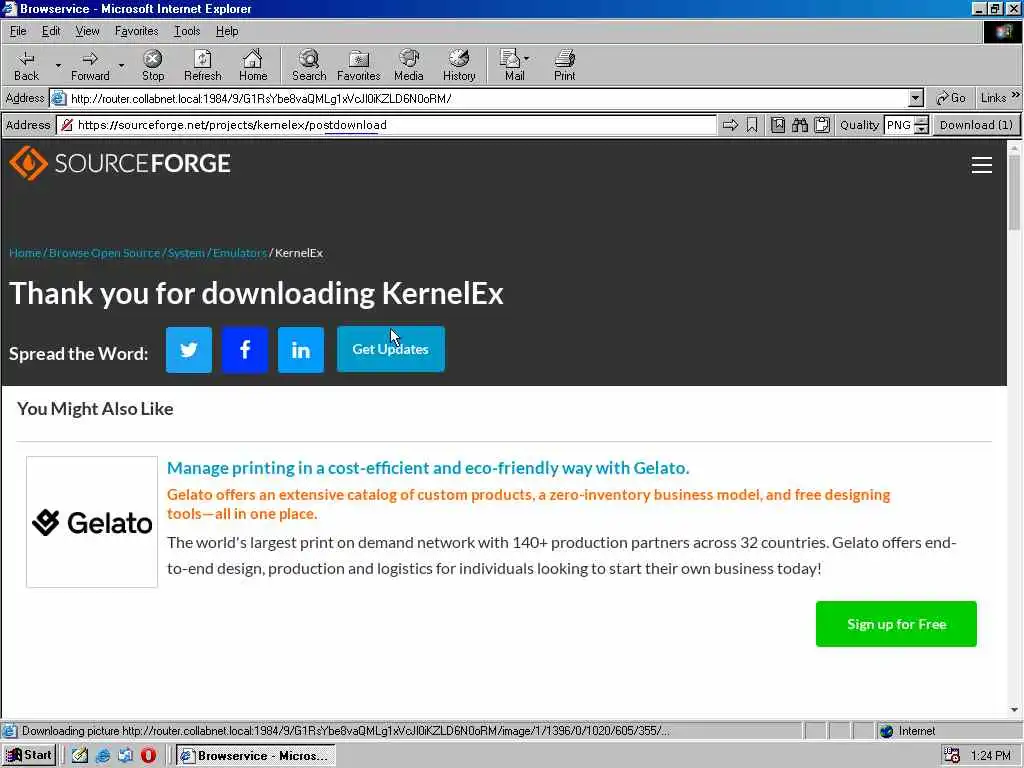The height and width of the screenshot is (768, 1024).
Task: Click the IE address field with router URL
Action: (x=479, y=99)
